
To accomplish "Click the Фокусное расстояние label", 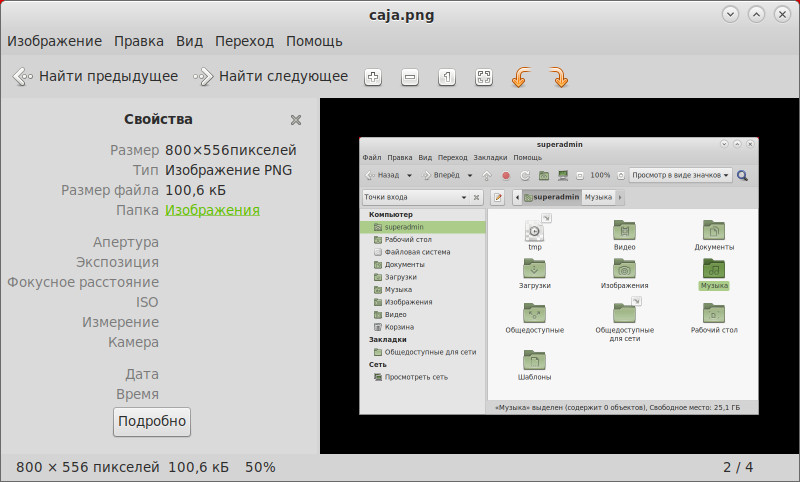I will pyautogui.click(x=83, y=282).
